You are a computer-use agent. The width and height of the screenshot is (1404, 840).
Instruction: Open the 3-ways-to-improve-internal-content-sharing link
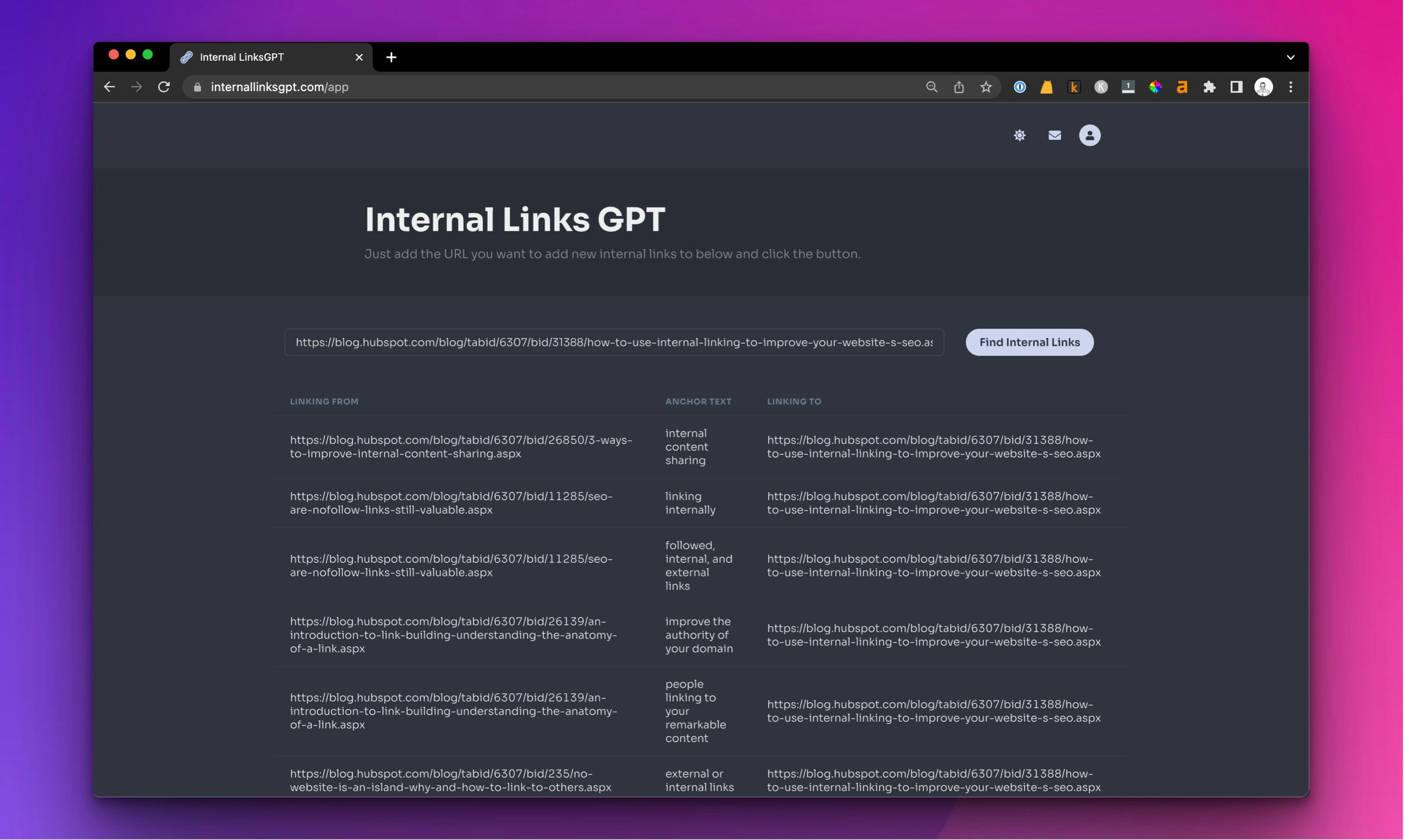click(460, 447)
